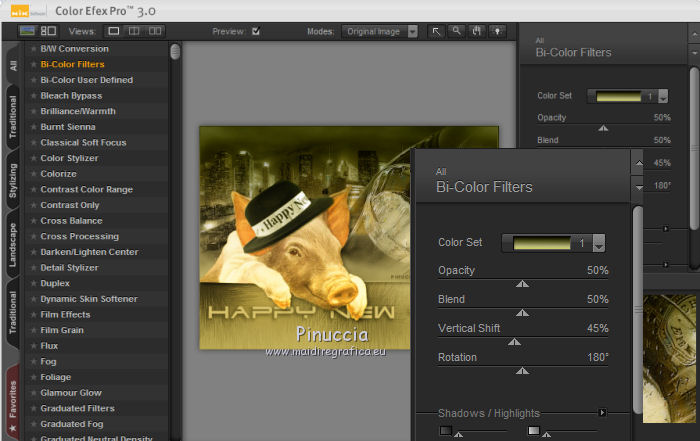This screenshot has height=441, width=700.
Task: Open Color Set dropdown in enlarged panel
Action: click(x=599, y=243)
